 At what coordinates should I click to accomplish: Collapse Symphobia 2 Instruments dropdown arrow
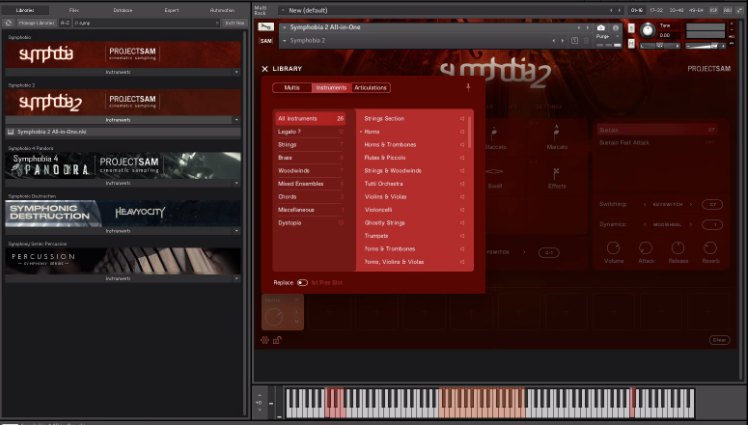click(236, 120)
